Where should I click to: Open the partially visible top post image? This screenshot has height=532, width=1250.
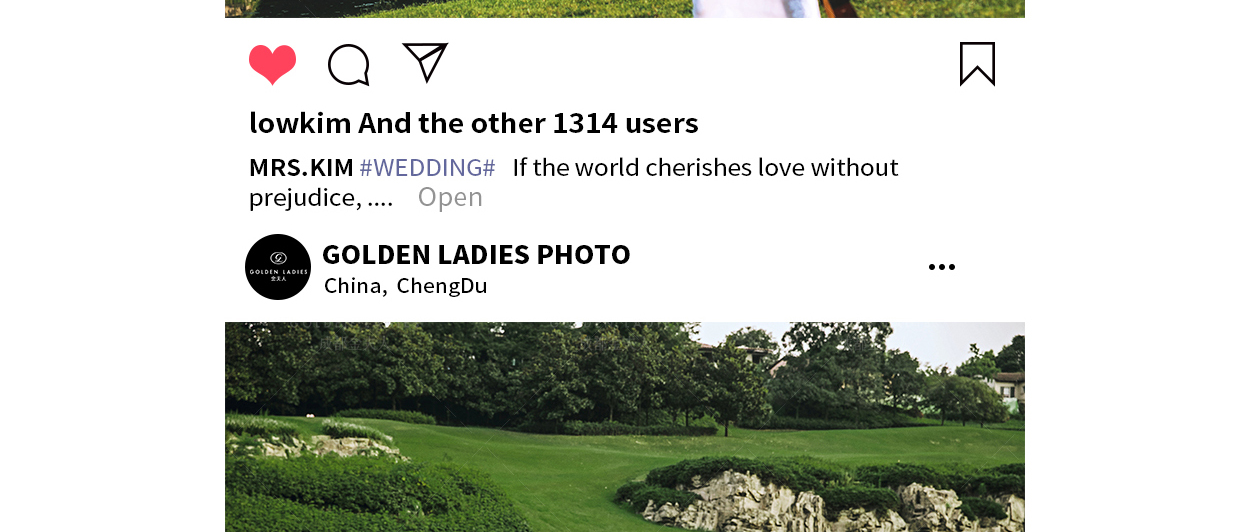(x=625, y=9)
